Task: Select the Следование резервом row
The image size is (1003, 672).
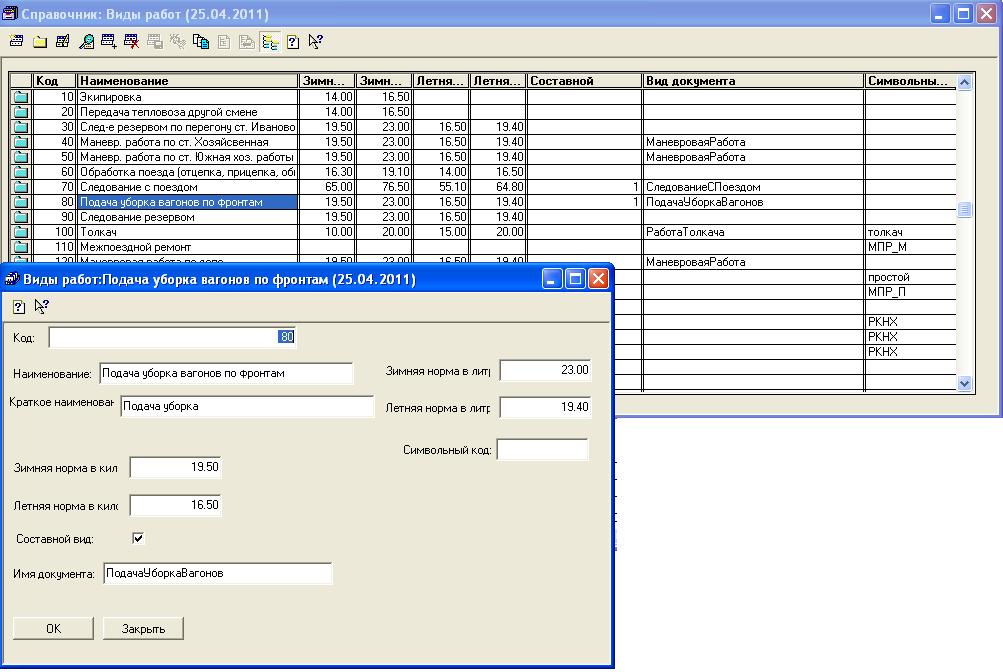Action: pyautogui.click(x=187, y=217)
